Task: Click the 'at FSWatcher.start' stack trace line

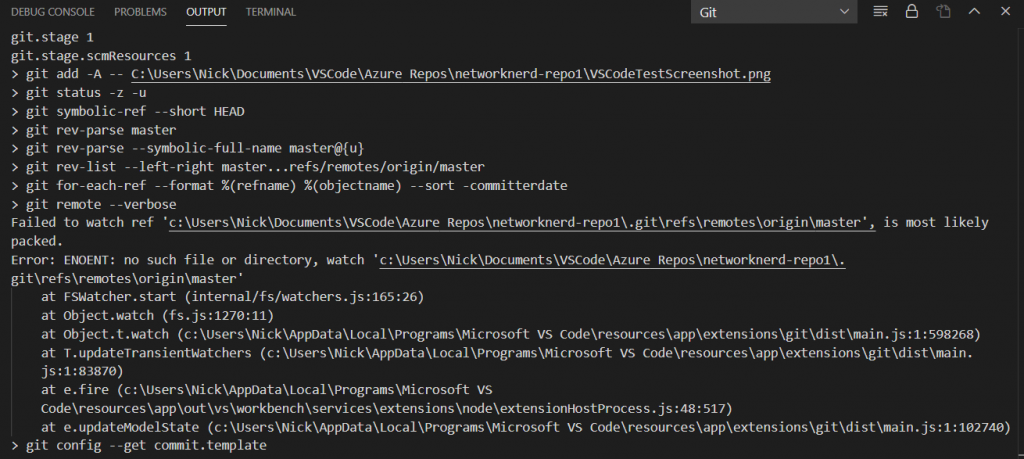Action: pos(232,297)
